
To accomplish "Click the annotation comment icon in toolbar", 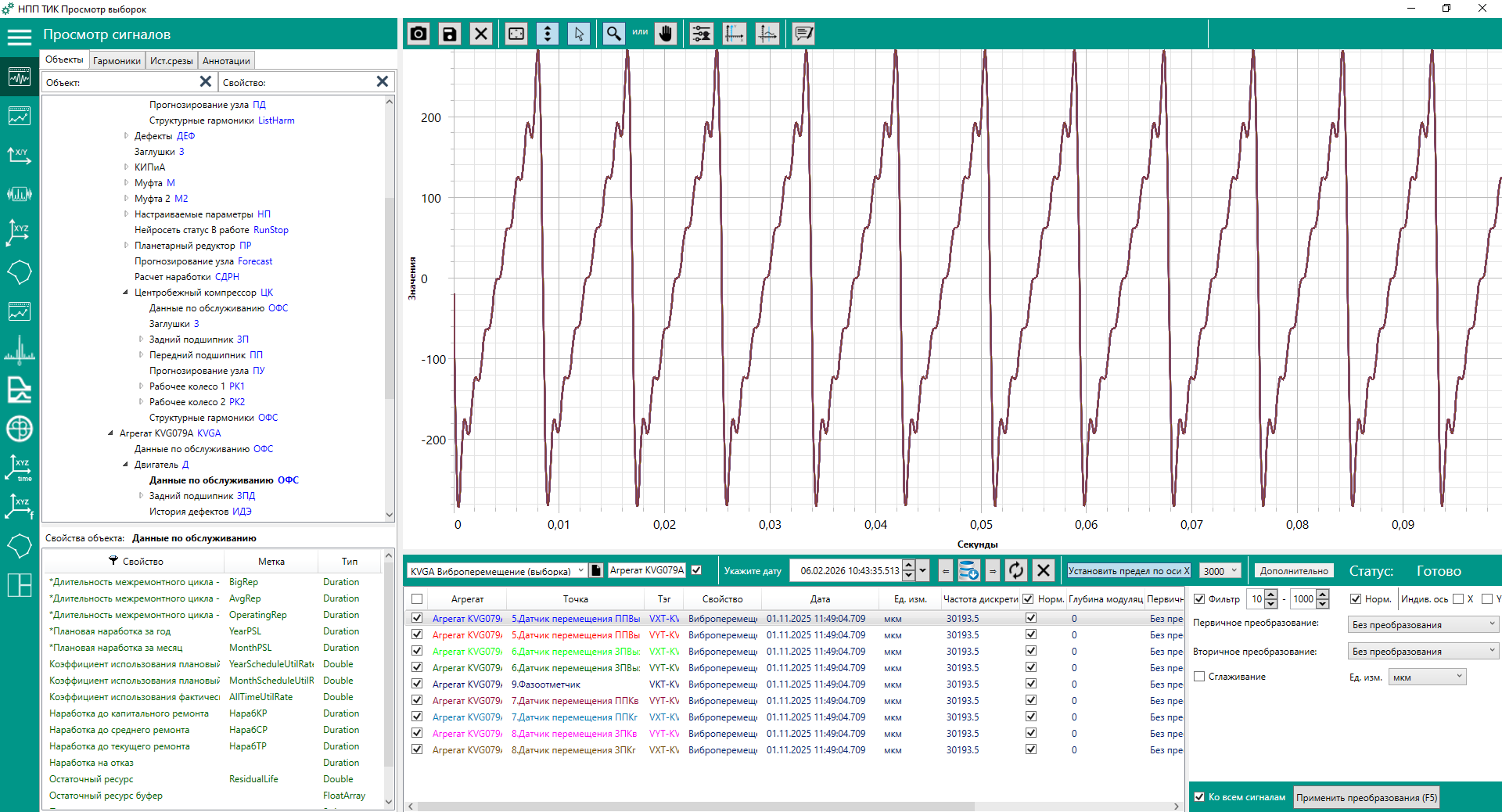I will pyautogui.click(x=803, y=34).
